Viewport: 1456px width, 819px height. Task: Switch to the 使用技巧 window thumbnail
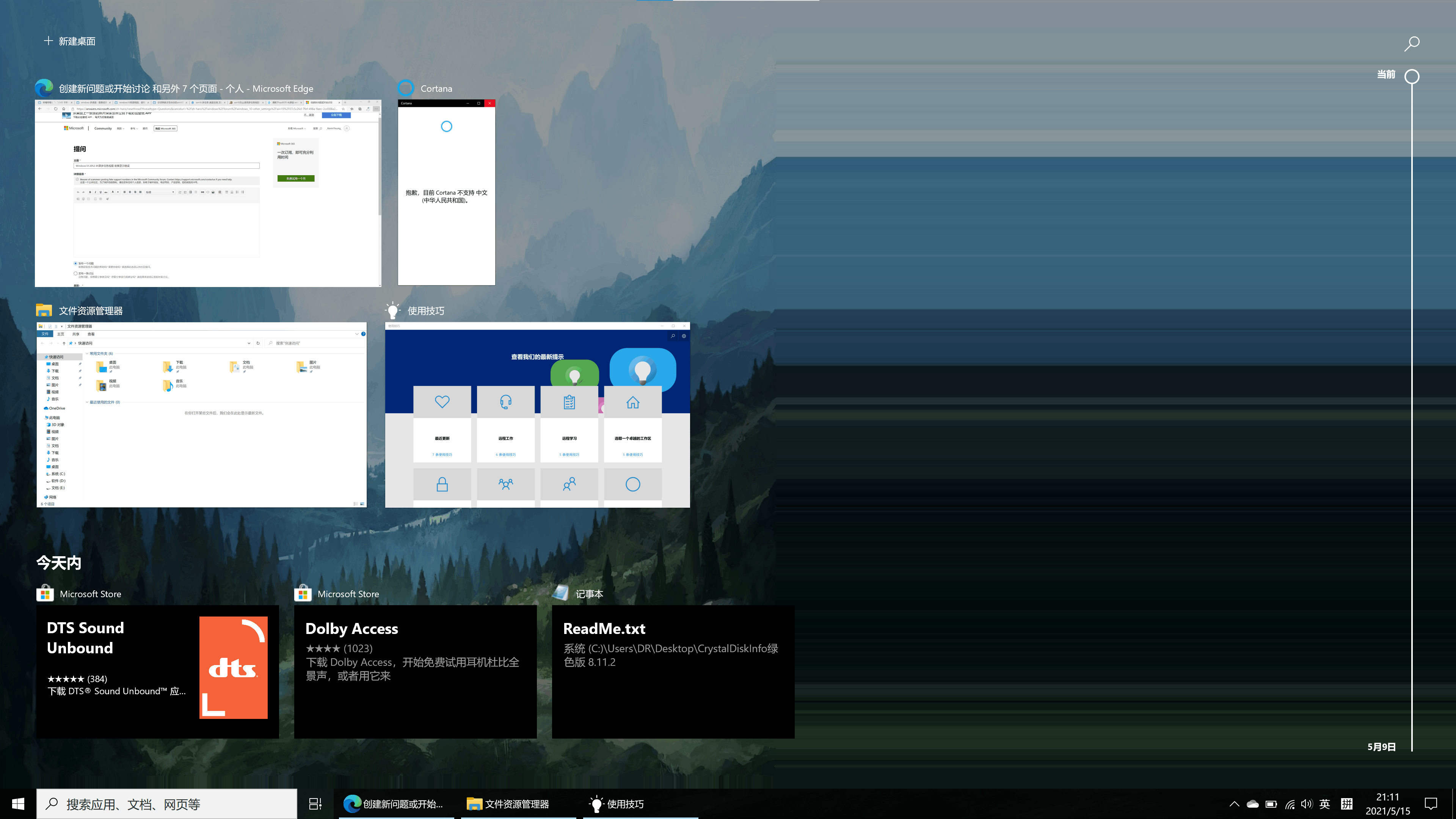538,415
